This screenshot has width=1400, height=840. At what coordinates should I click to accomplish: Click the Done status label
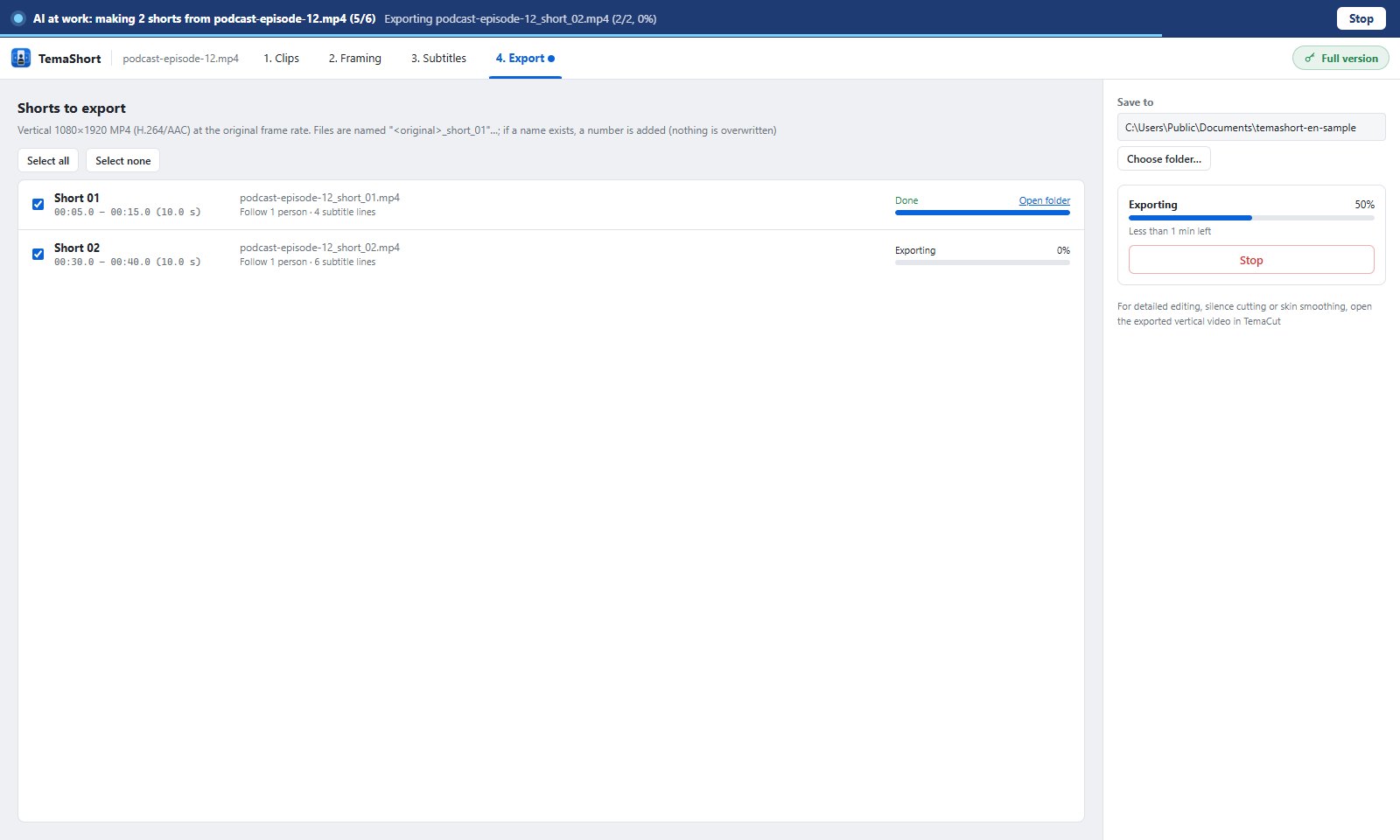[x=906, y=200]
